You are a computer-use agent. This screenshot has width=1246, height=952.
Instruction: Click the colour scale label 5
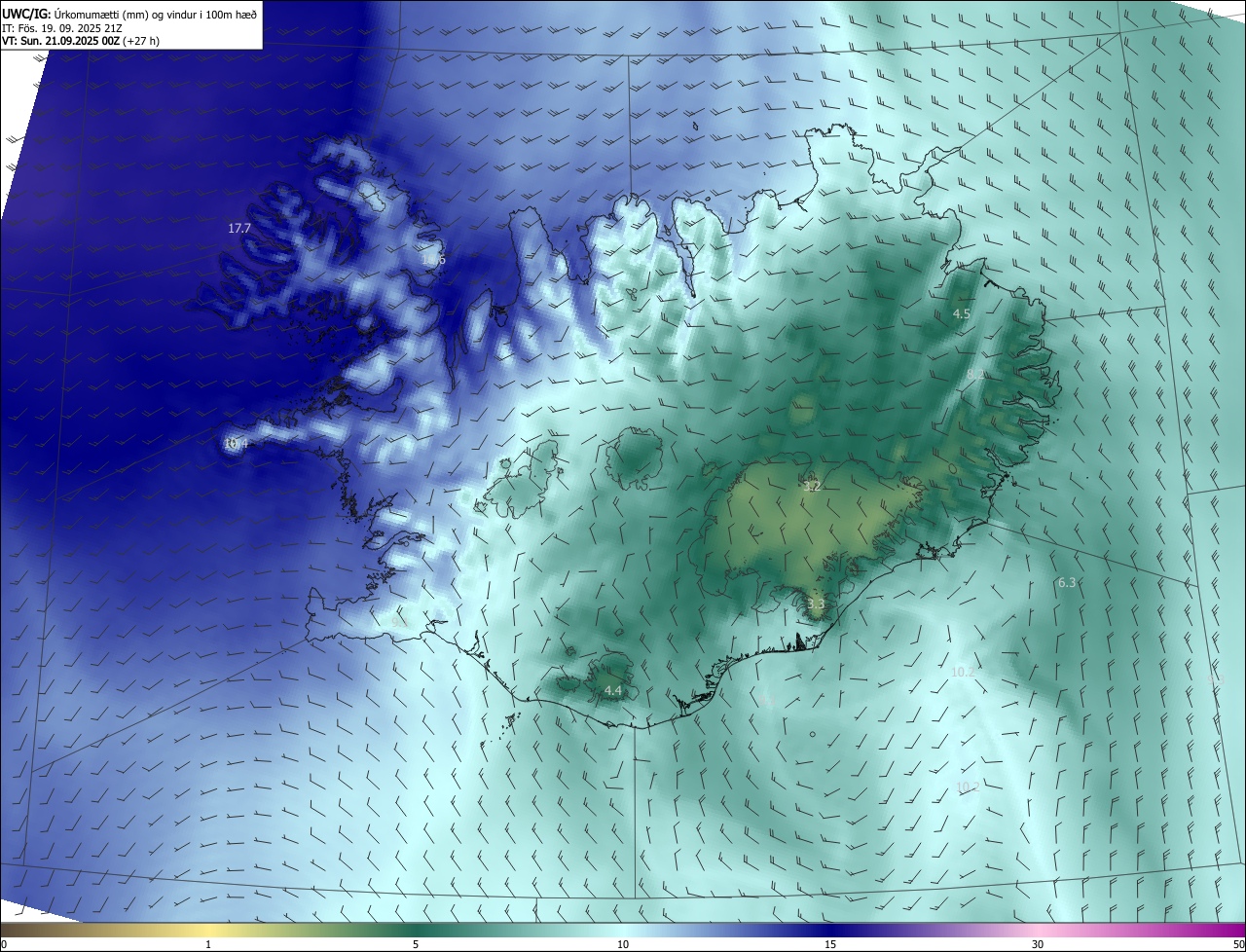coord(416,944)
